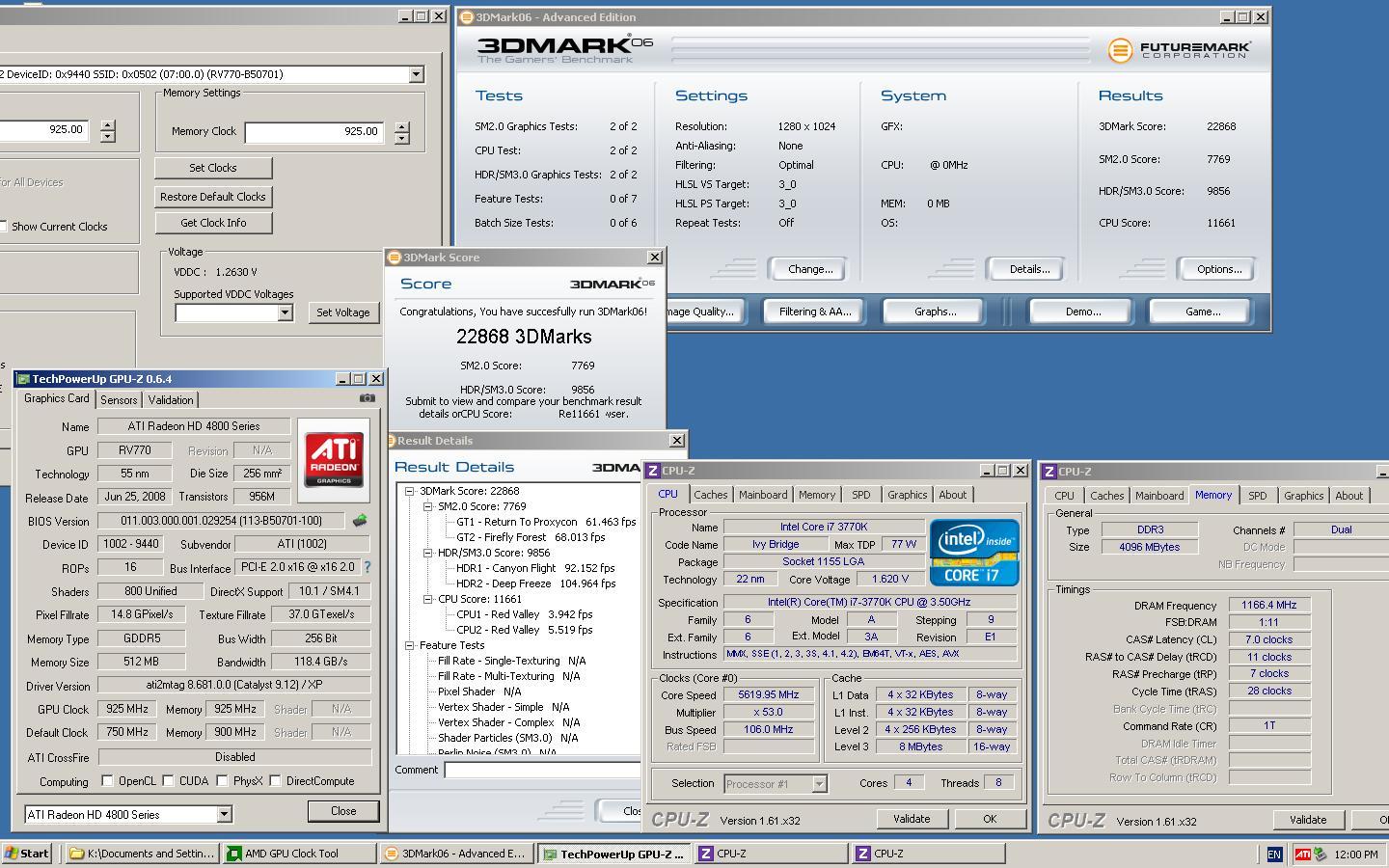Click the Set Voltage button

click(x=343, y=312)
